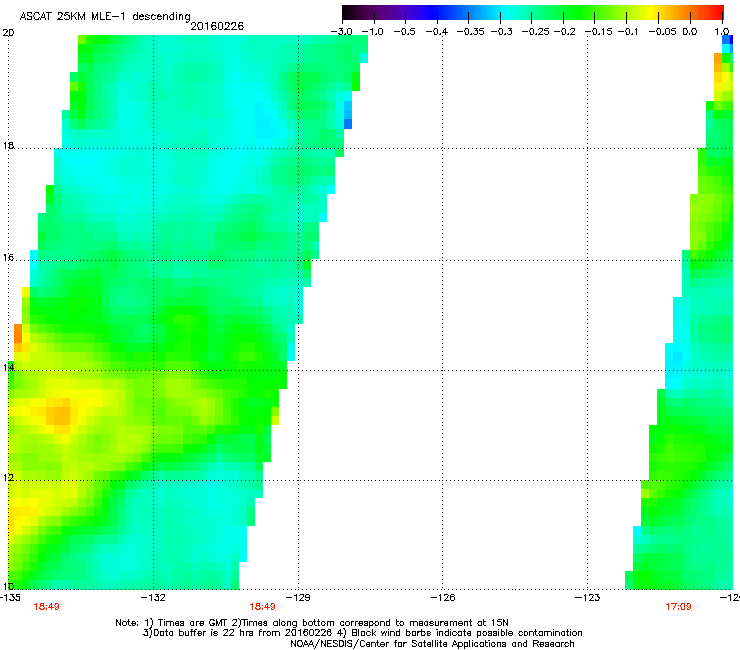This screenshot has height=650, width=740.
Task: Click the NOAA/NESDIS credit line
Action: pyautogui.click(x=432, y=644)
